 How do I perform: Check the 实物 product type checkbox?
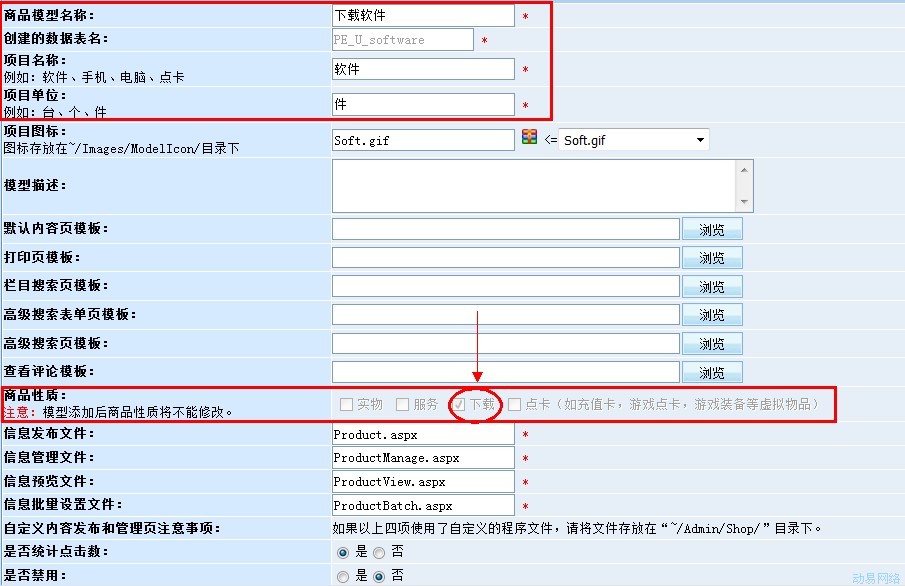(x=346, y=405)
